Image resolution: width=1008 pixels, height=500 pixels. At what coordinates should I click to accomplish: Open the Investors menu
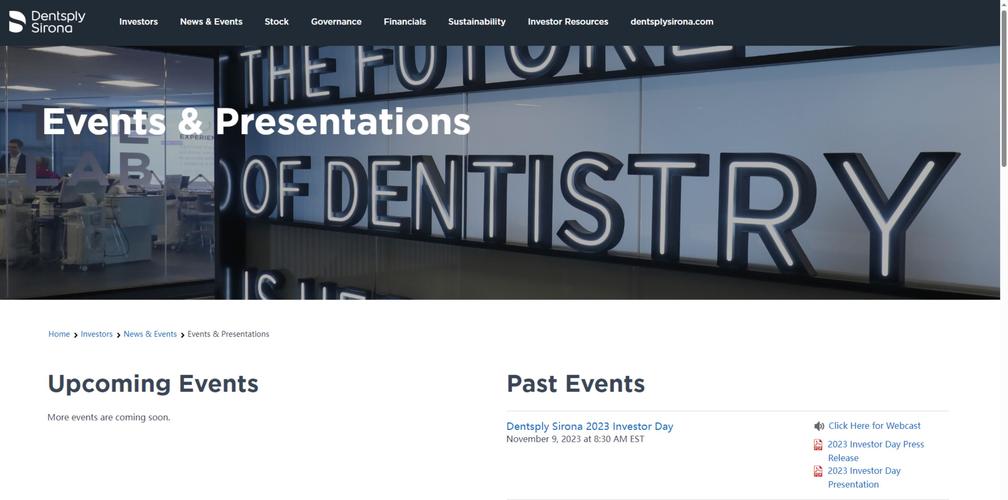coord(138,22)
